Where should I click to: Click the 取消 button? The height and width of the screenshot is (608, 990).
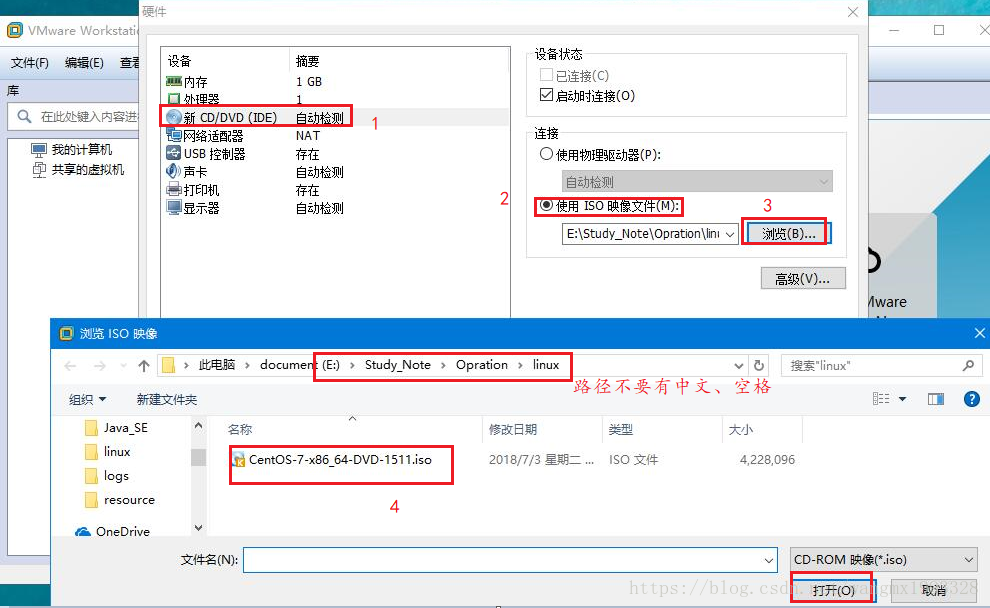pyautogui.click(x=934, y=590)
